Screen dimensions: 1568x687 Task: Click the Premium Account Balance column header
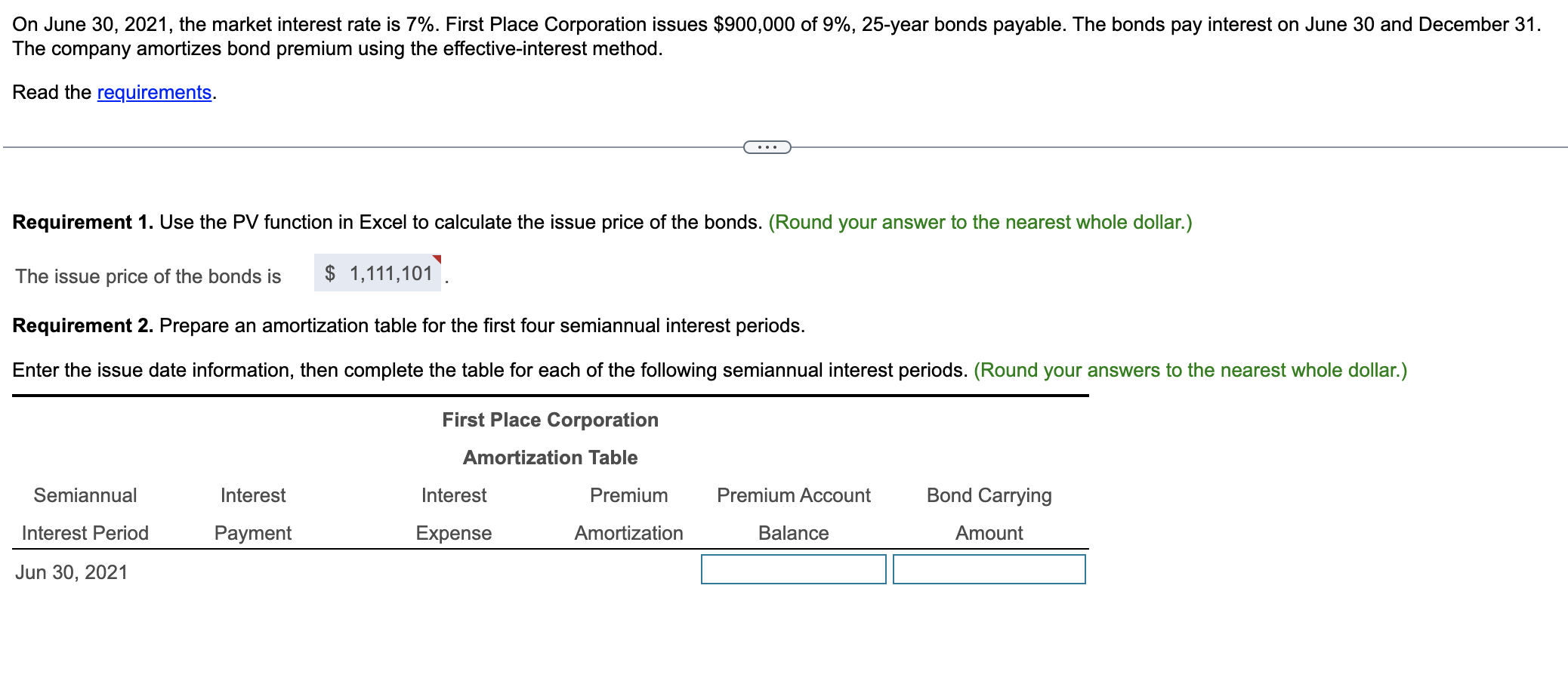click(792, 513)
